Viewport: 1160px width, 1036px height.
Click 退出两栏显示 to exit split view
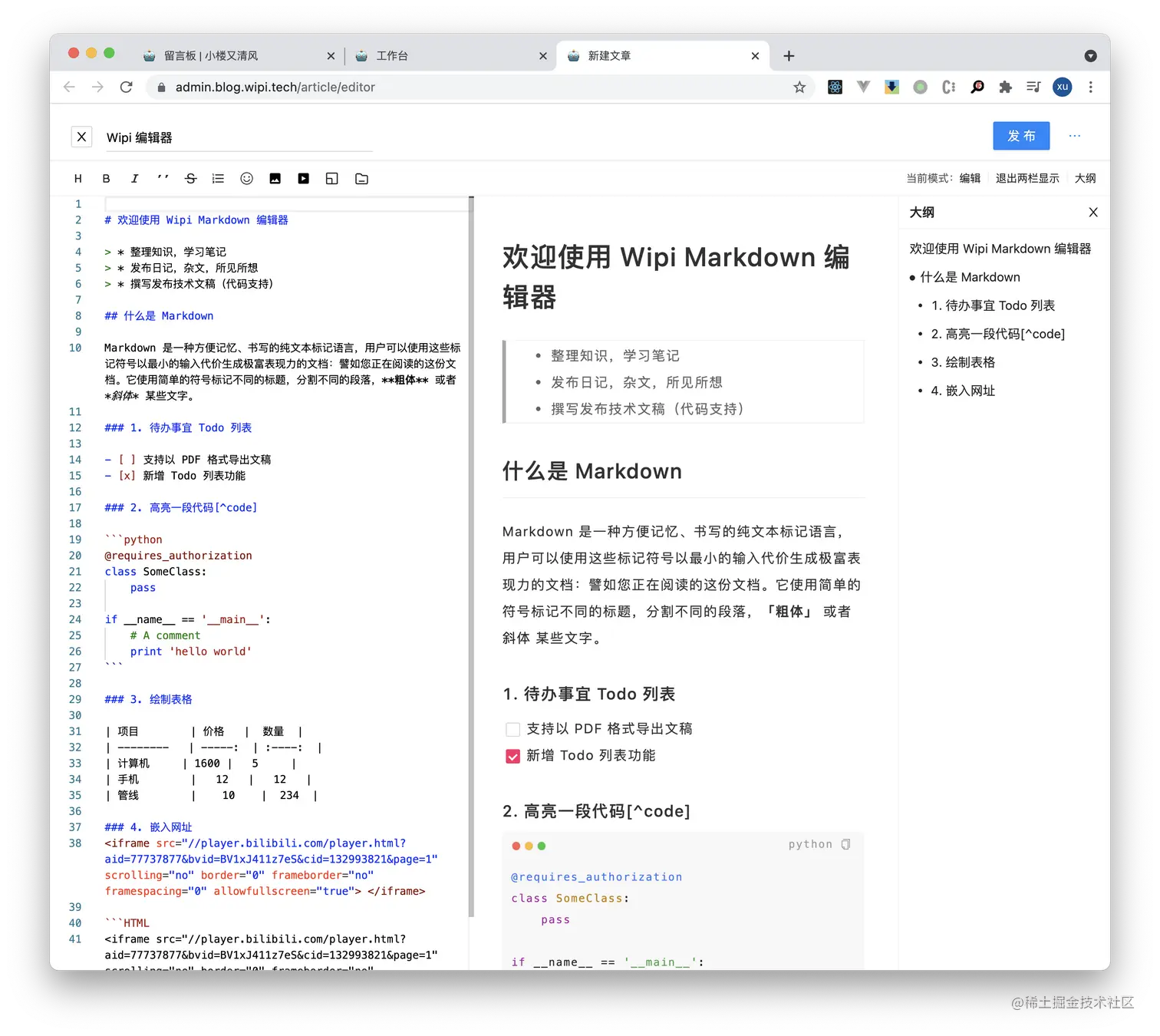pos(1027,178)
